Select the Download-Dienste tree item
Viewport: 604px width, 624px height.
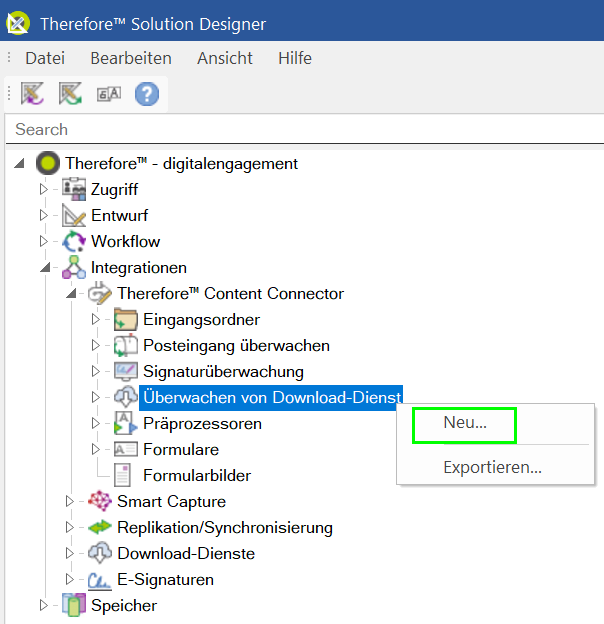tap(185, 554)
